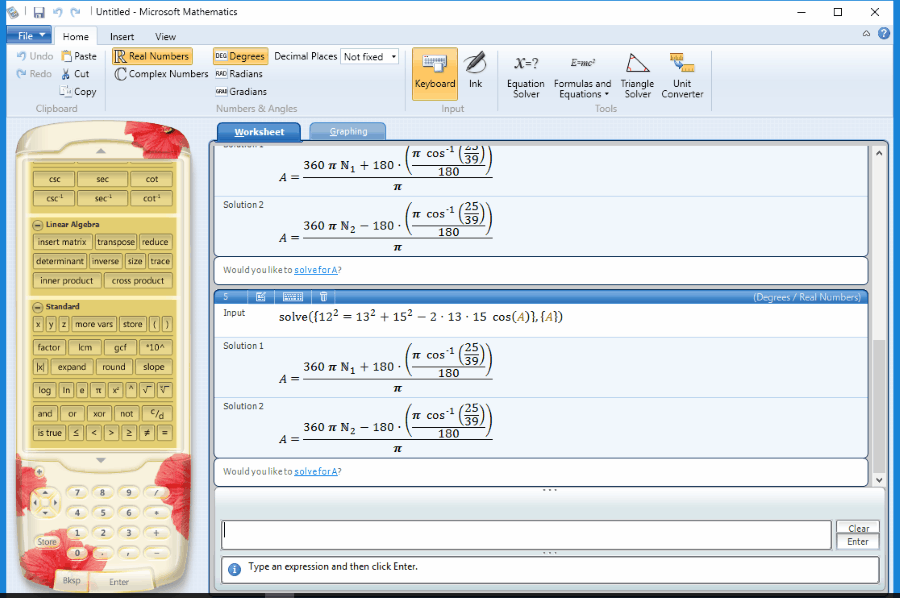
Task: Select Keyboard input mode
Action: [435, 73]
